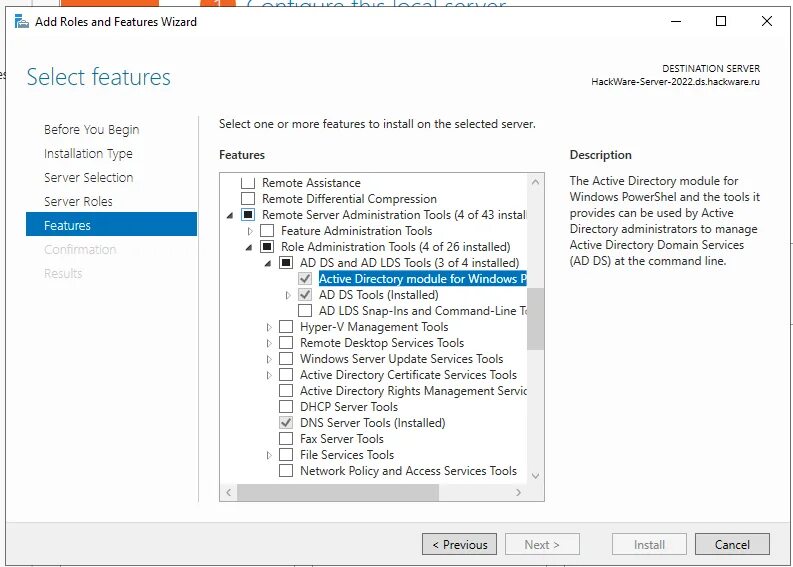Maximize the wizard window

pos(721,21)
